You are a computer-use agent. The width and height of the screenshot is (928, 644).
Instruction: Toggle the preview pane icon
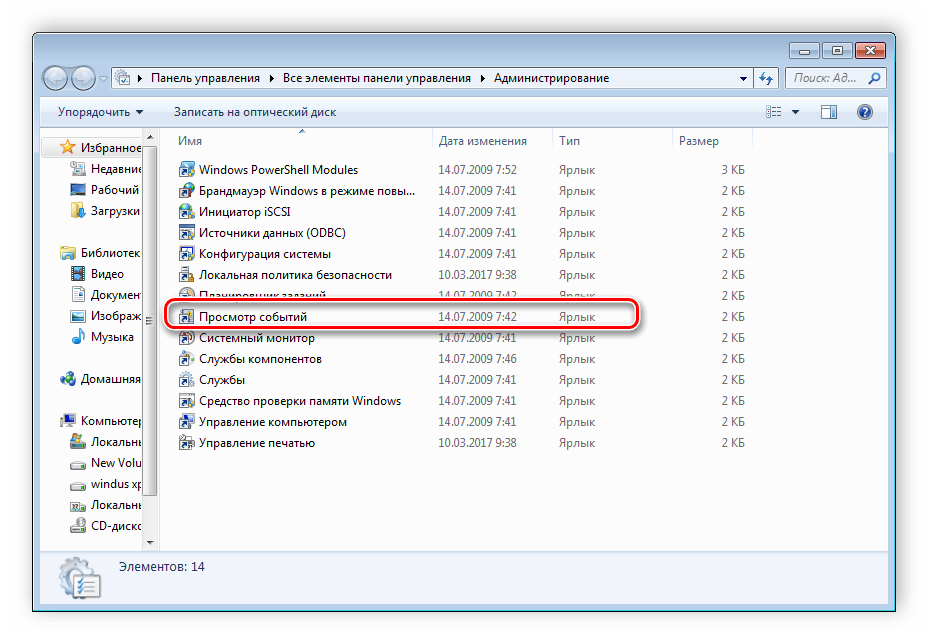coord(828,112)
